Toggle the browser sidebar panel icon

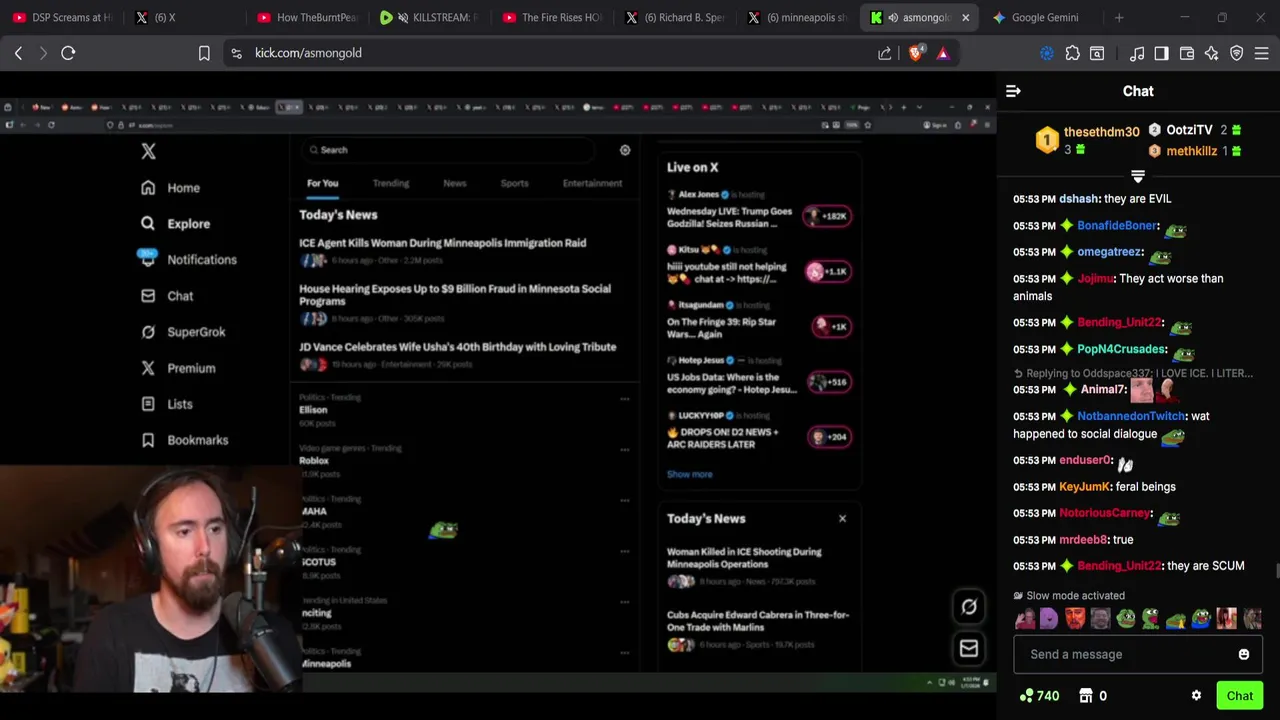(1161, 53)
